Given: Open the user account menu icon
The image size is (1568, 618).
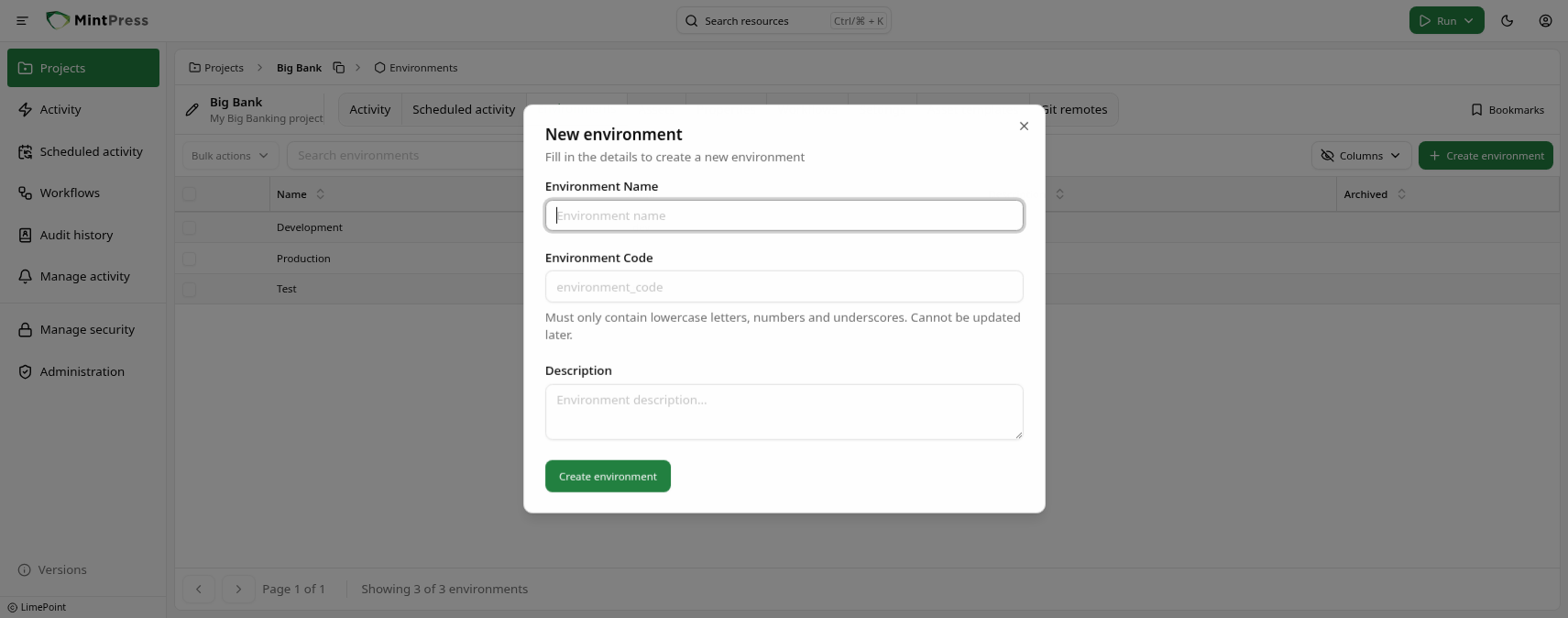Looking at the screenshot, I should (1545, 20).
